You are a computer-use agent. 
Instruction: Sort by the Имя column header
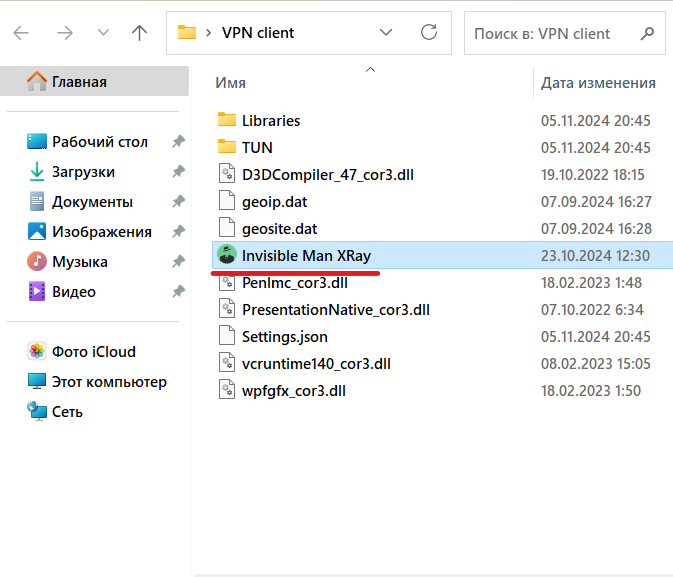coord(230,82)
